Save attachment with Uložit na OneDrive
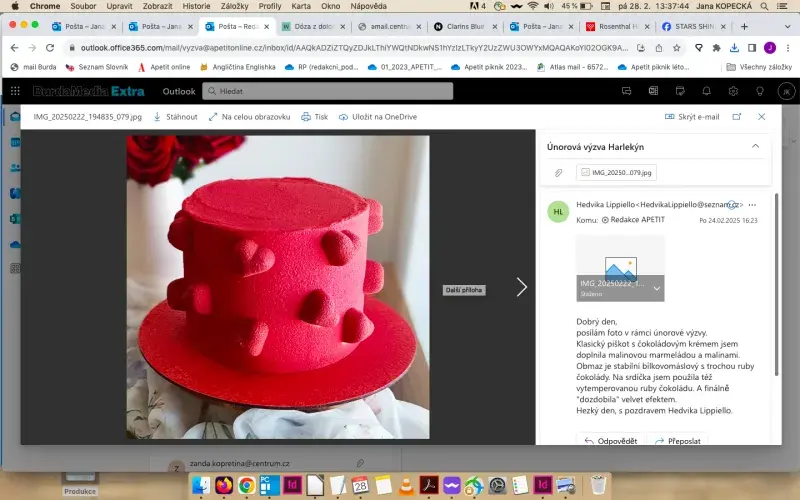This screenshot has width=800, height=500. click(377, 117)
